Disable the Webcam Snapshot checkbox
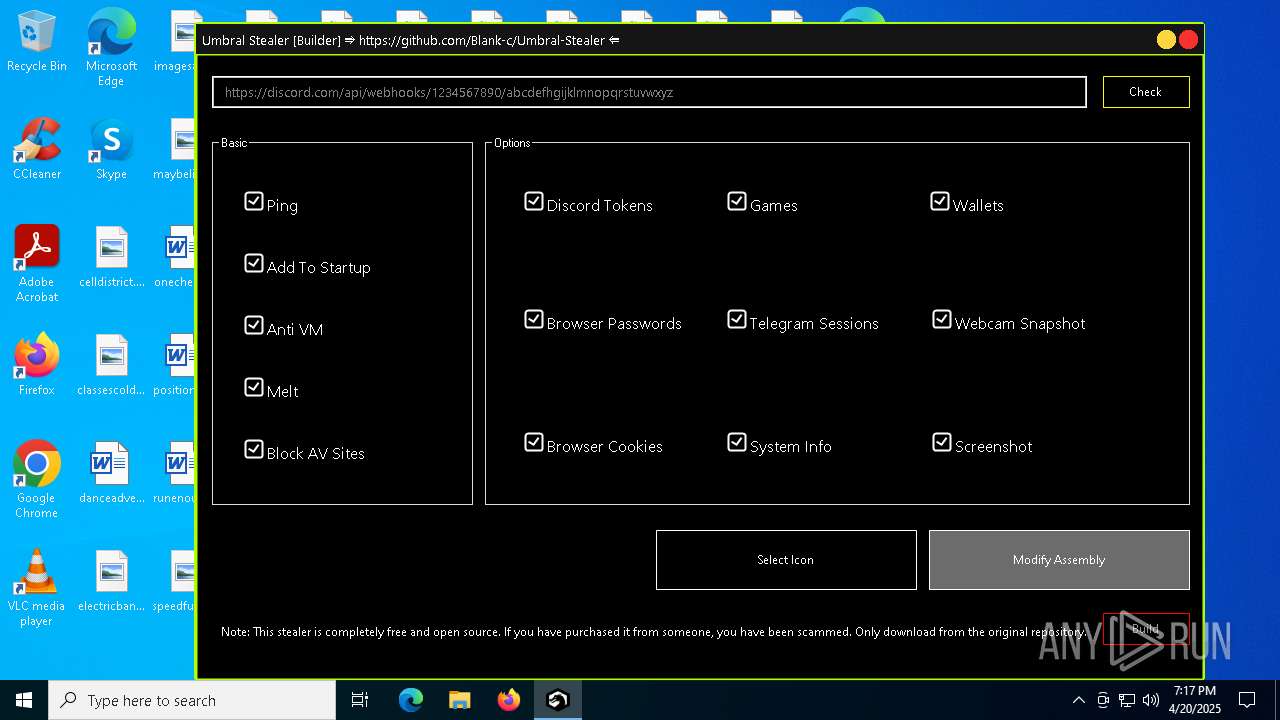 tap(942, 319)
